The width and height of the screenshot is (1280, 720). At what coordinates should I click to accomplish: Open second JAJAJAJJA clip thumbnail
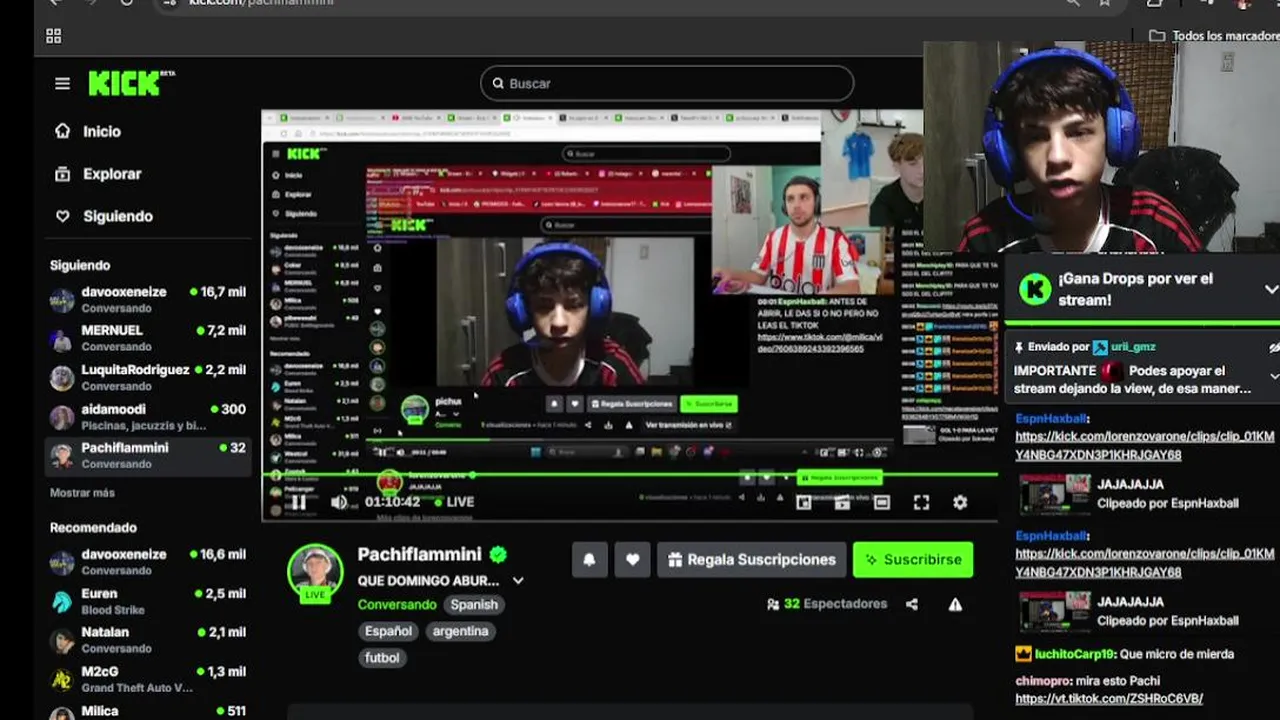pyautogui.click(x=1055, y=611)
